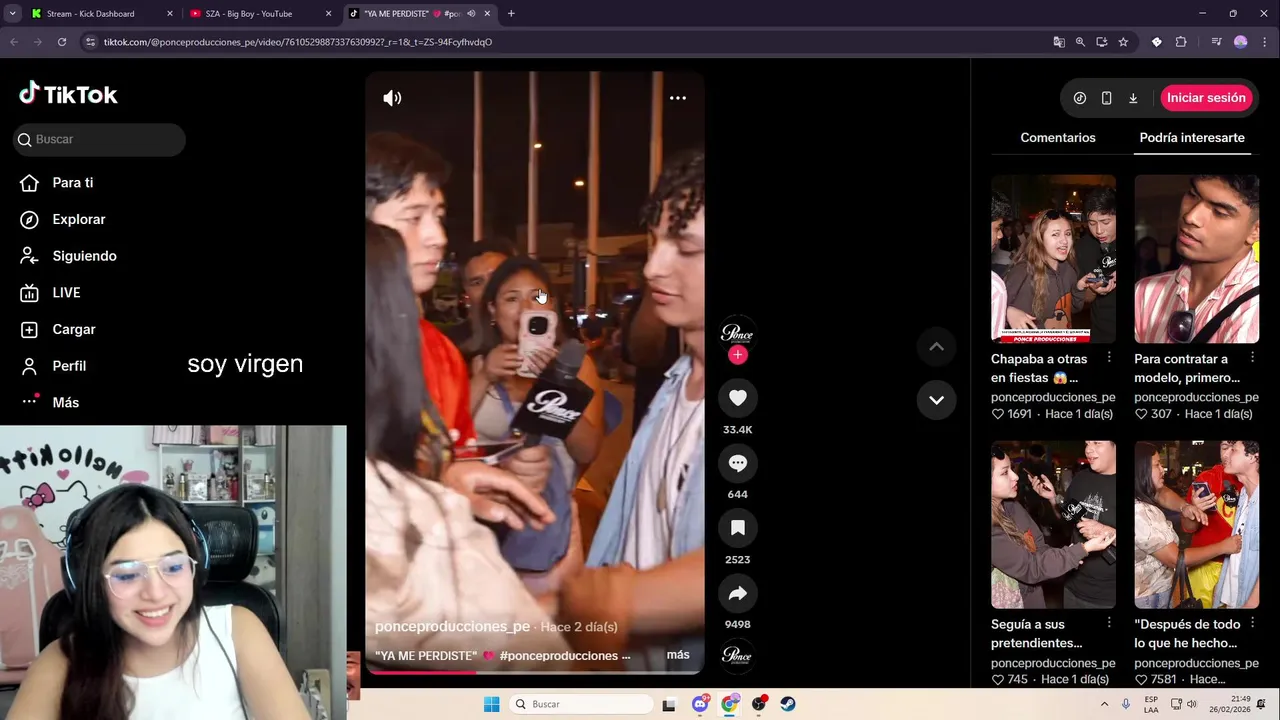Open Steam from the taskbar

pyautogui.click(x=788, y=704)
